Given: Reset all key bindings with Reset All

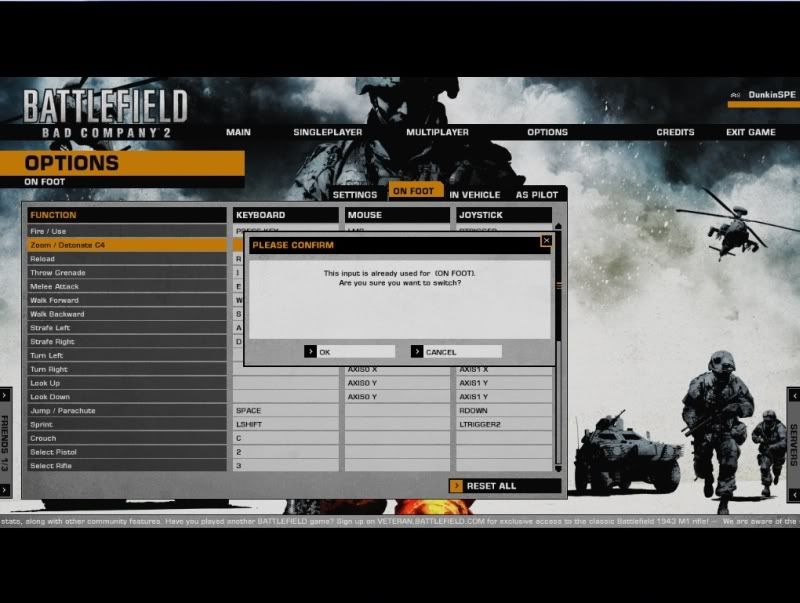Looking at the screenshot, I should point(505,486).
